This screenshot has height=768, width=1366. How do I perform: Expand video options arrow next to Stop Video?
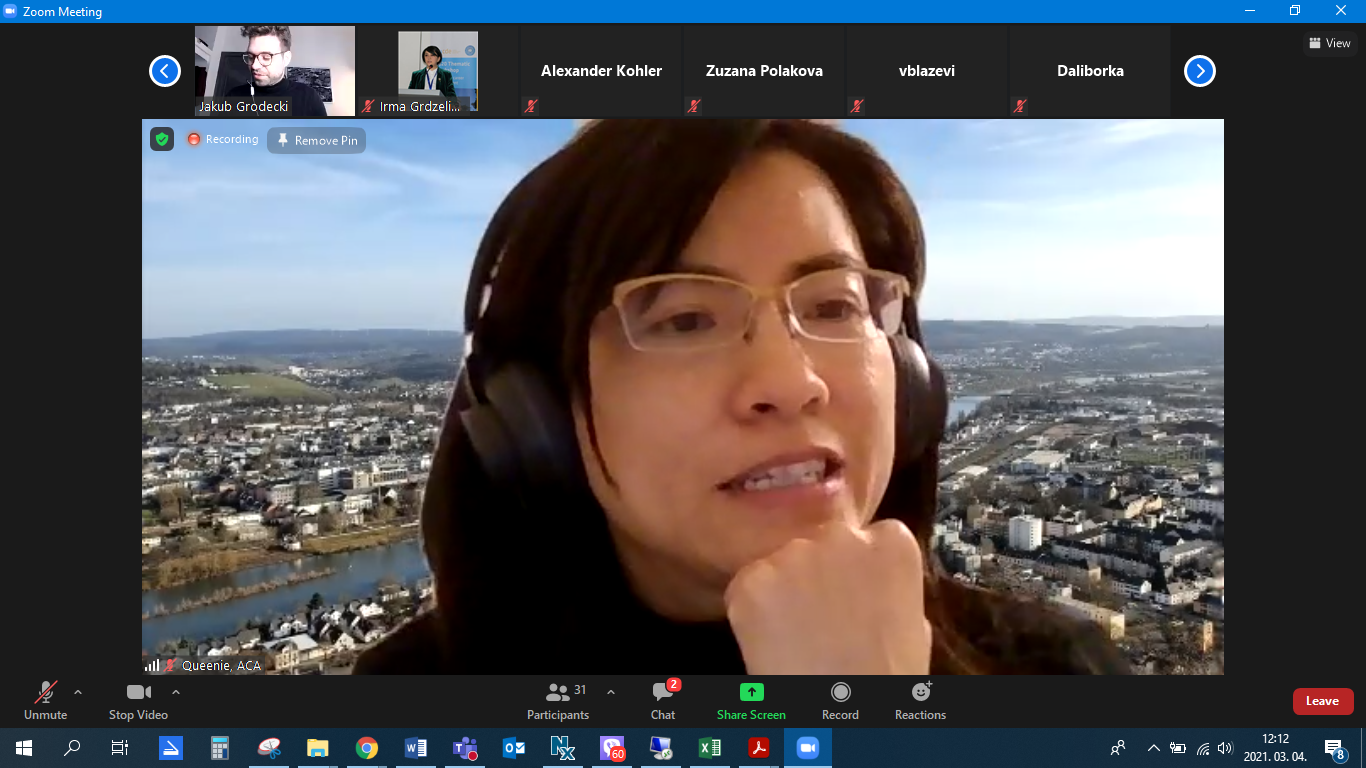(176, 692)
